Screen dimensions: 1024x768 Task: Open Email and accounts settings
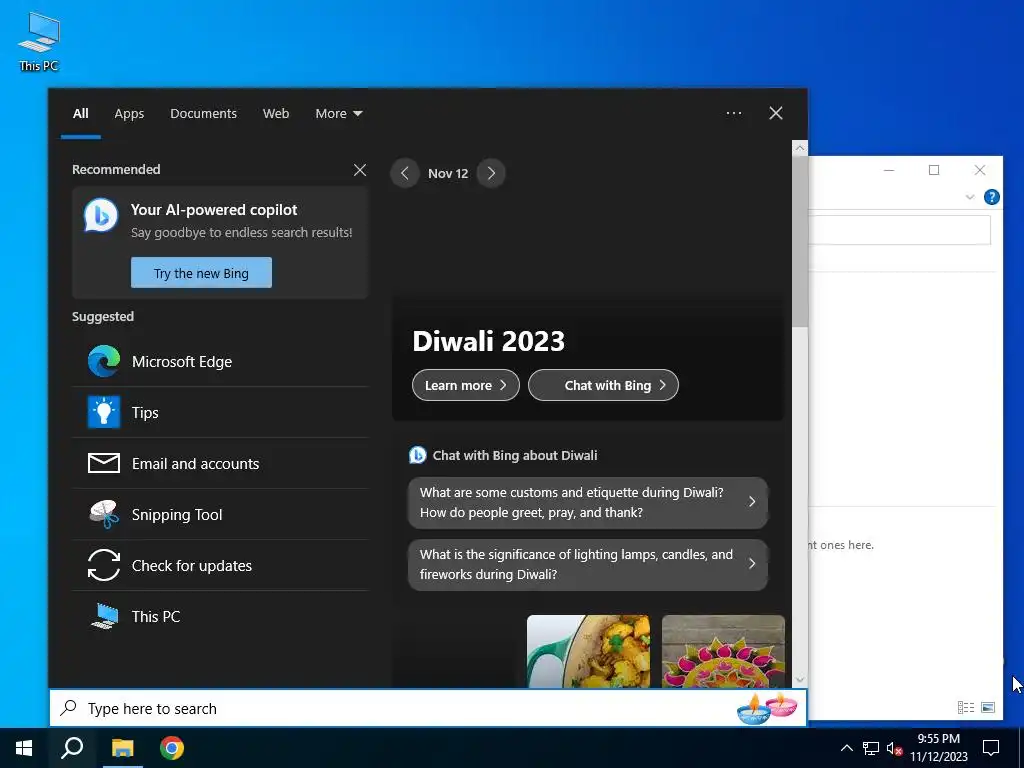pyautogui.click(x=220, y=464)
